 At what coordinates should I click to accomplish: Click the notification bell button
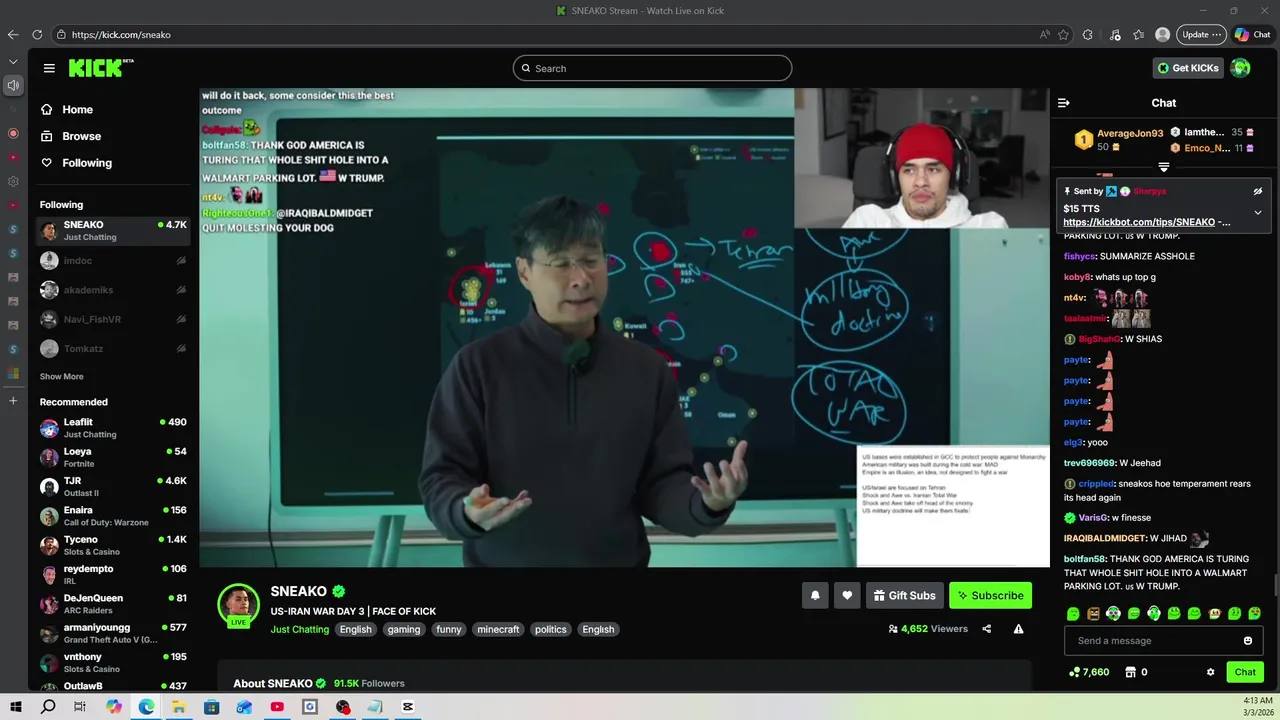815,595
